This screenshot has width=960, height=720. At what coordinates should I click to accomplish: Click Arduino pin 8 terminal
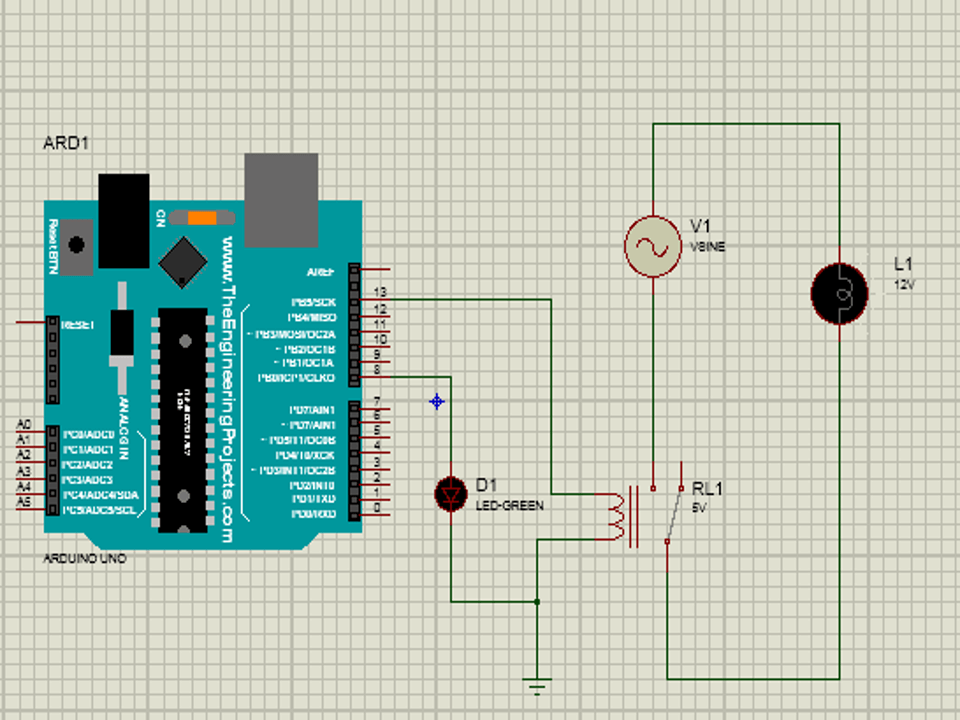(375, 377)
